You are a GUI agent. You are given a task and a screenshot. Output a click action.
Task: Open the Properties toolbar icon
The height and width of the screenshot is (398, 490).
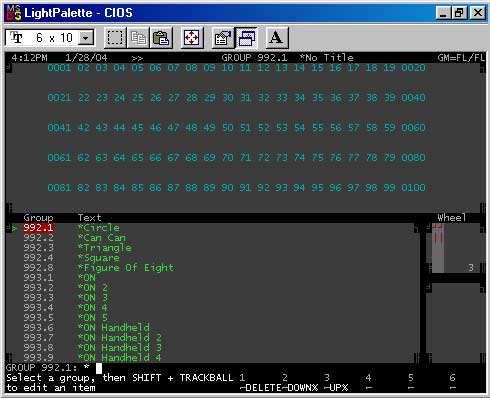click(x=223, y=38)
